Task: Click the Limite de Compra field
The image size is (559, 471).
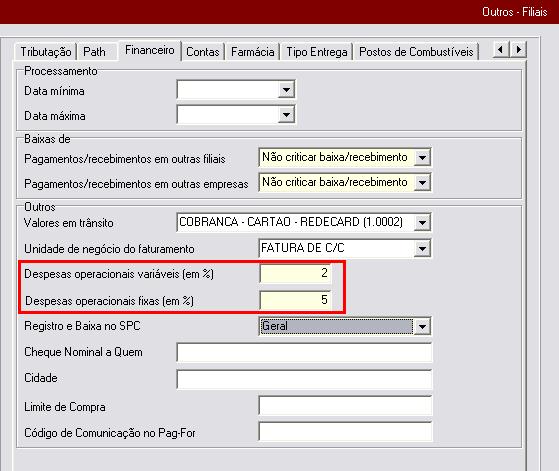Action: (345, 405)
